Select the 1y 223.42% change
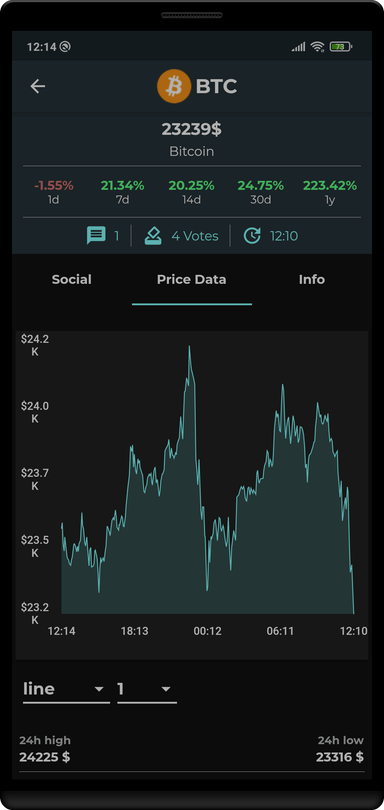Viewport: 384px width, 810px height. point(330,192)
